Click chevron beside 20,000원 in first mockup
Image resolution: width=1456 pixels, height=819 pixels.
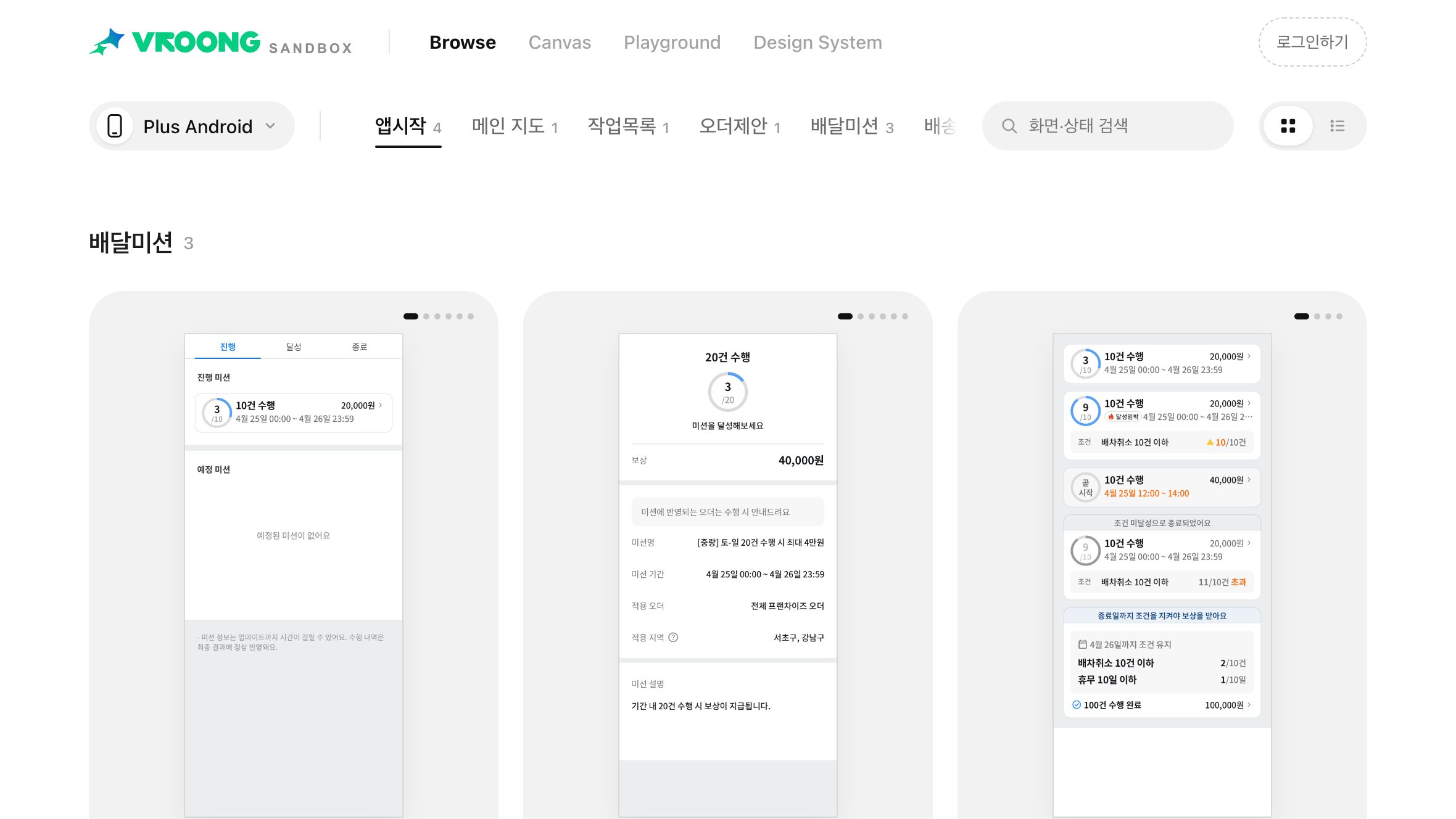[381, 405]
